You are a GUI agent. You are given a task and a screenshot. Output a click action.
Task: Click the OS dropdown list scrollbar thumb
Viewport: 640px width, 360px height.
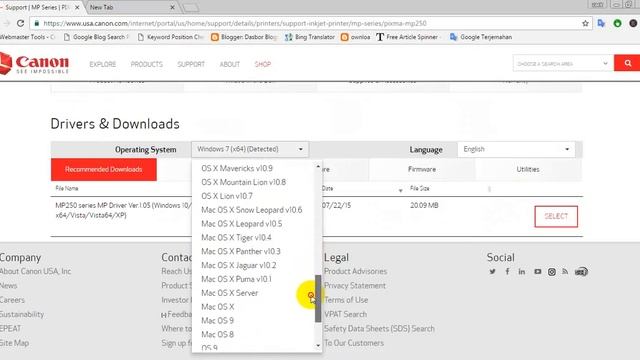[x=318, y=298]
